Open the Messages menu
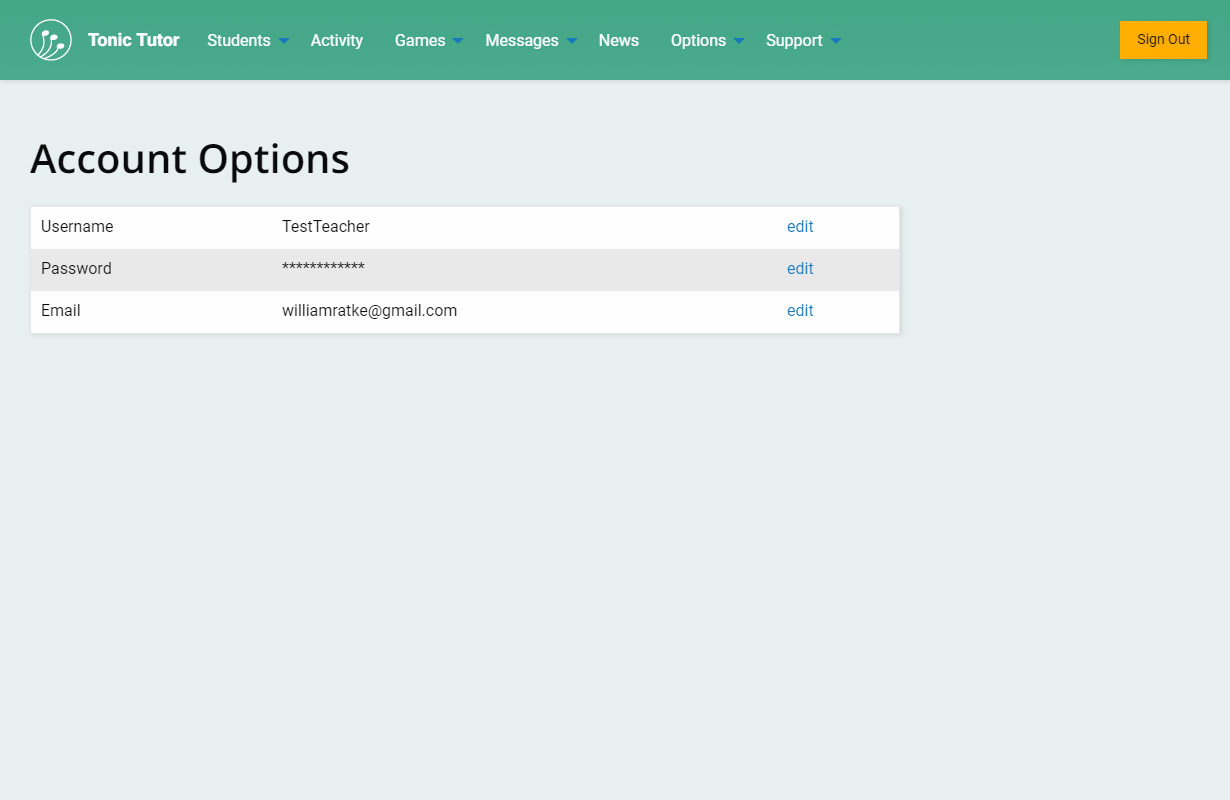The height and width of the screenshot is (800, 1230). pos(521,40)
